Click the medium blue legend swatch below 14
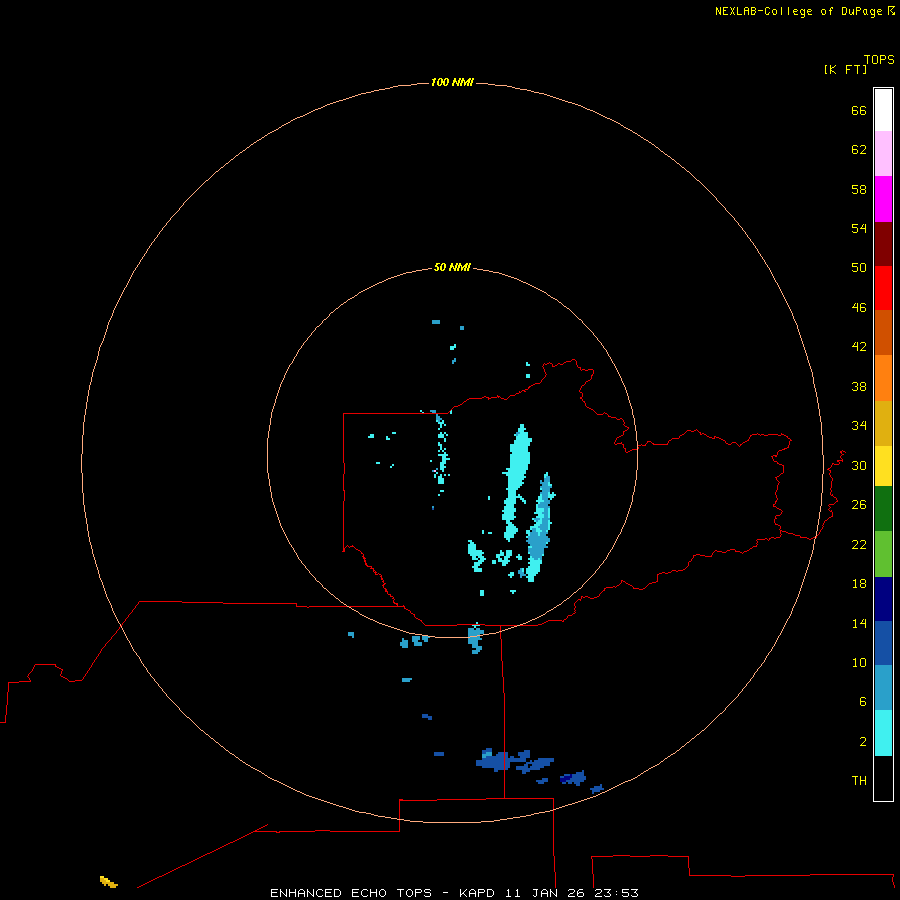 (x=883, y=643)
